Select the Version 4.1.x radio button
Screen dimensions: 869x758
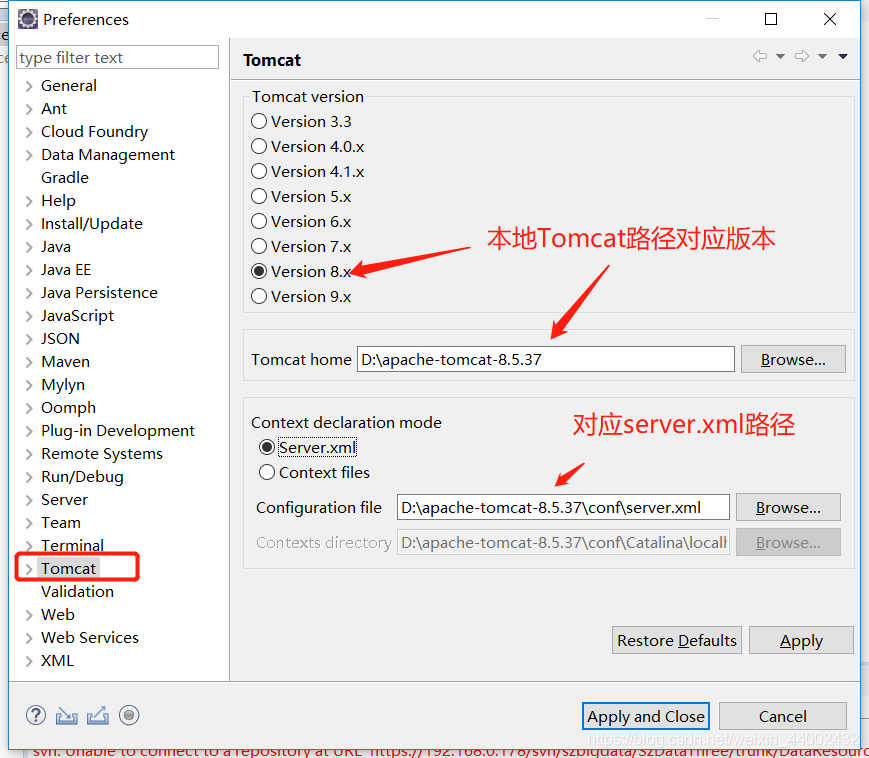click(259, 171)
